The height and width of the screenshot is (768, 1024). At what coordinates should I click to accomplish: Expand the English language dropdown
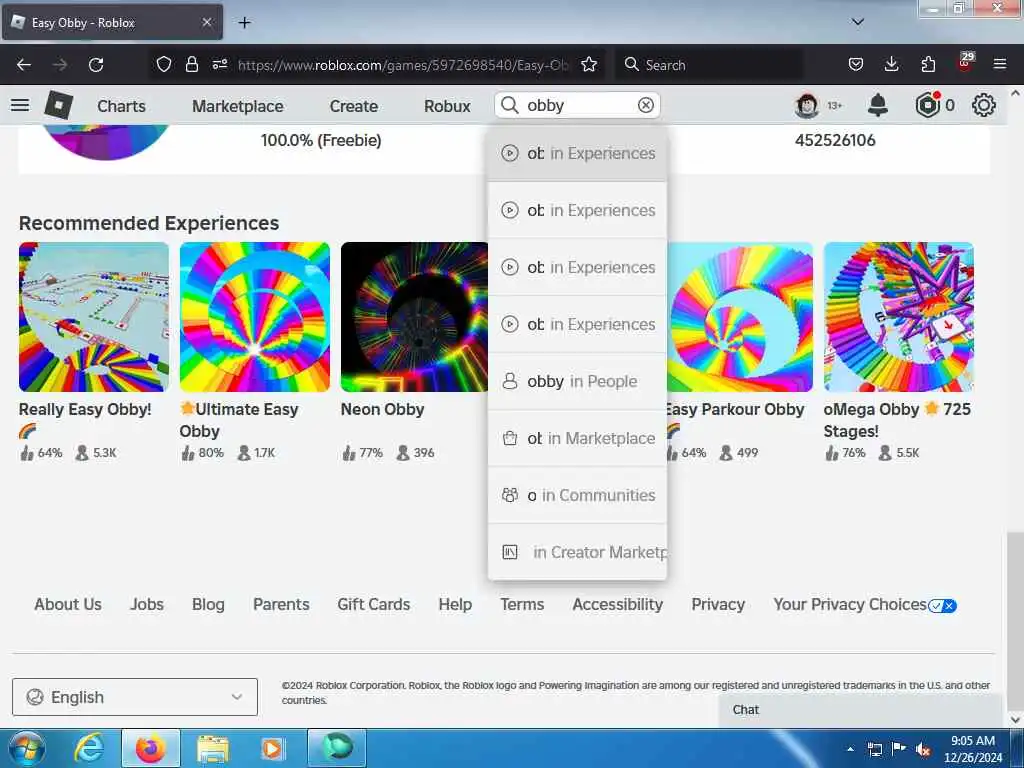pyautogui.click(x=135, y=697)
